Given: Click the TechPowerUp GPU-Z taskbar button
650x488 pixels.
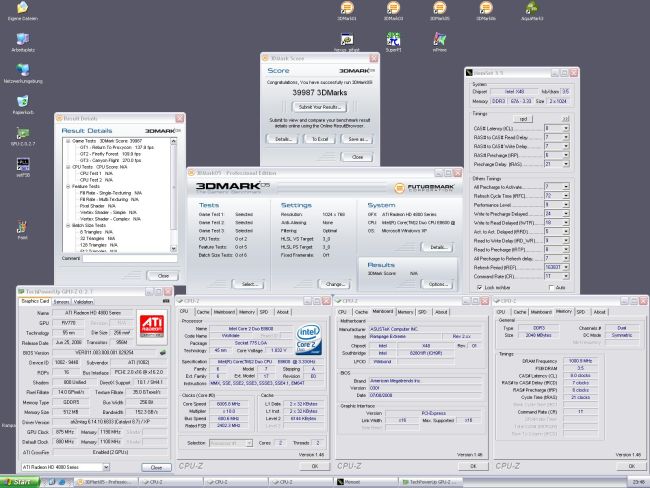Looking at the screenshot, I should (x=431, y=482).
